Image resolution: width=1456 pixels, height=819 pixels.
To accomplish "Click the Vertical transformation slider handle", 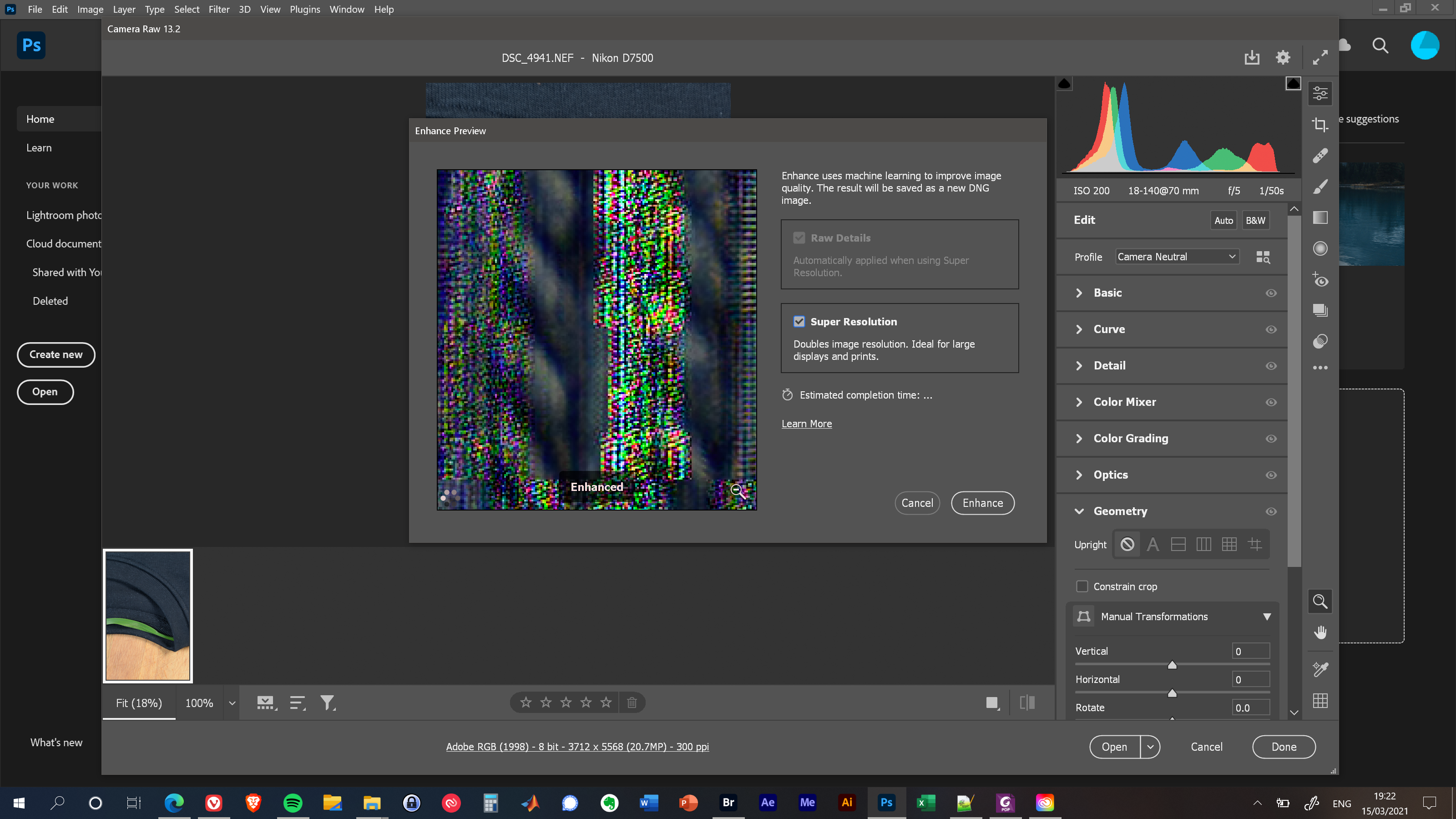I will point(1172,665).
